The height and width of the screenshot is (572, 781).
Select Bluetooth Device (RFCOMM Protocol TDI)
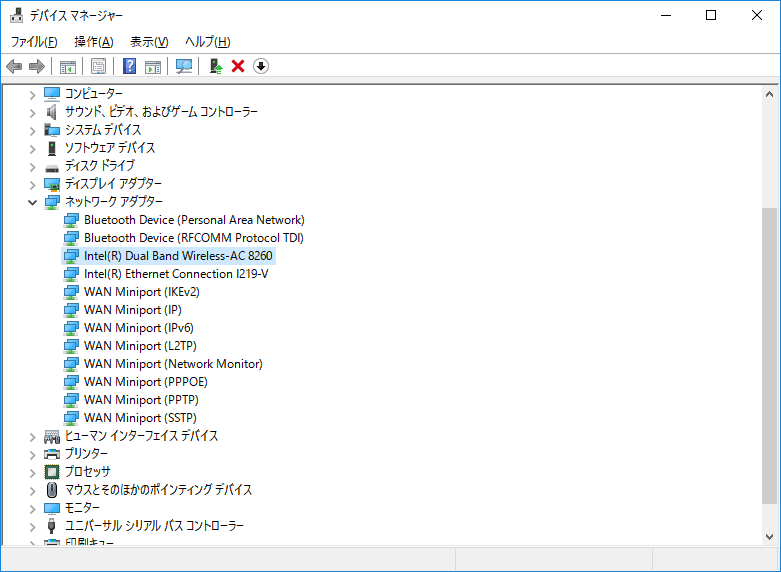[194, 238]
